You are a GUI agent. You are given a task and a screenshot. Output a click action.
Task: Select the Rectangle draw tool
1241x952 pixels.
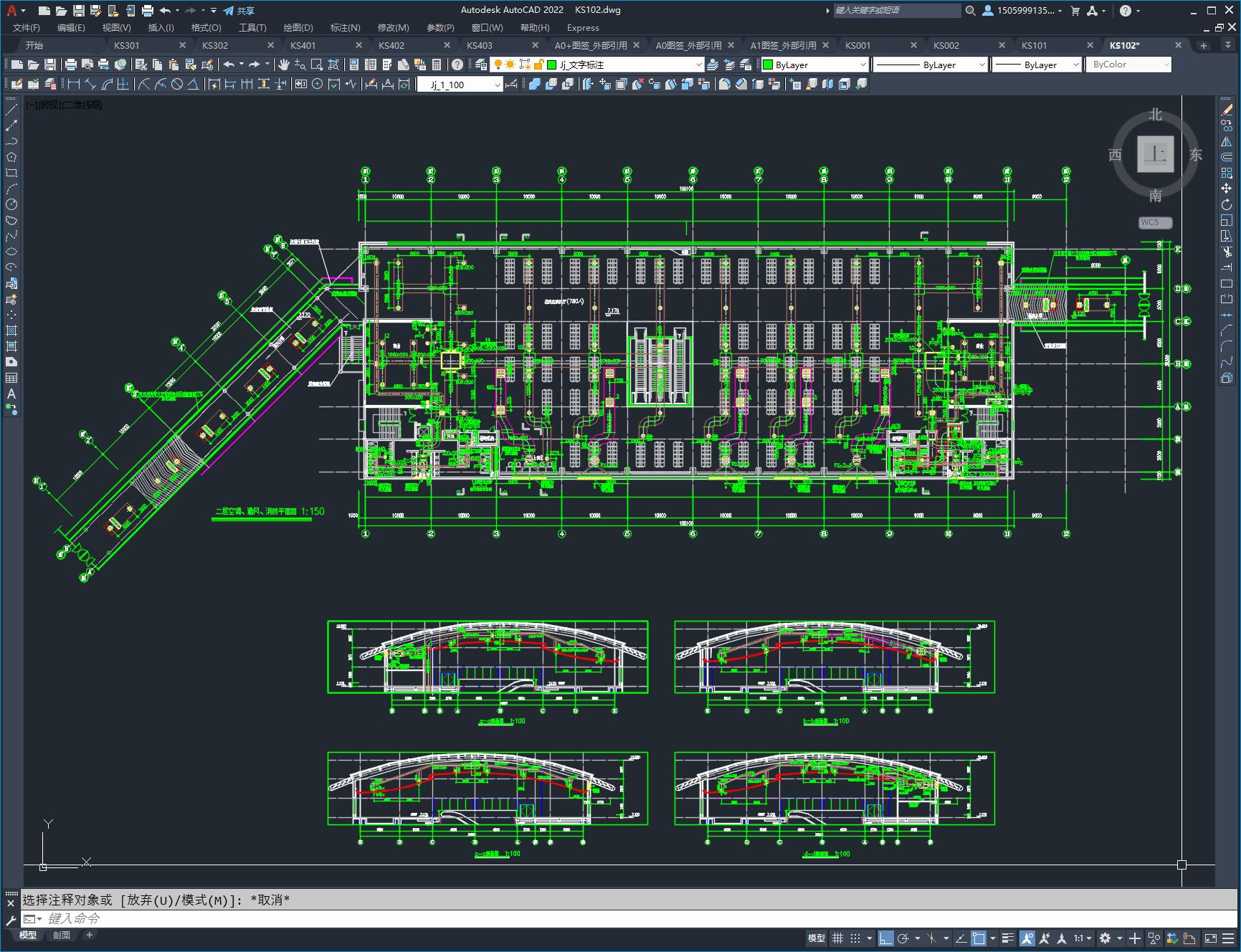[11, 173]
